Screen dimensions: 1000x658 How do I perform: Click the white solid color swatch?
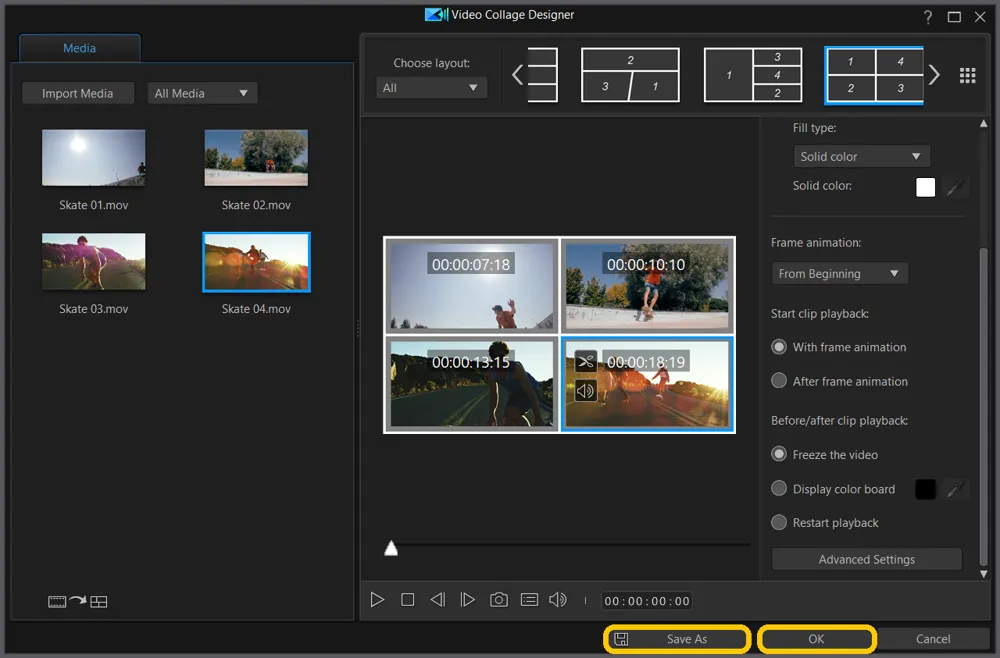[x=925, y=187]
